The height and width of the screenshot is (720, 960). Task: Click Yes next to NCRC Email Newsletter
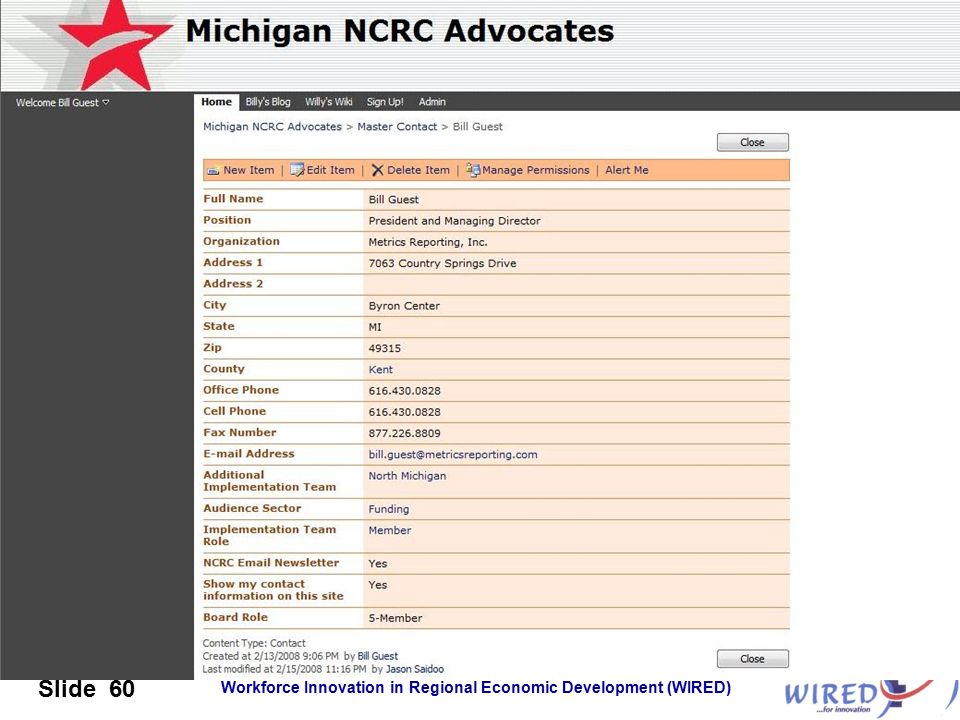(x=378, y=564)
